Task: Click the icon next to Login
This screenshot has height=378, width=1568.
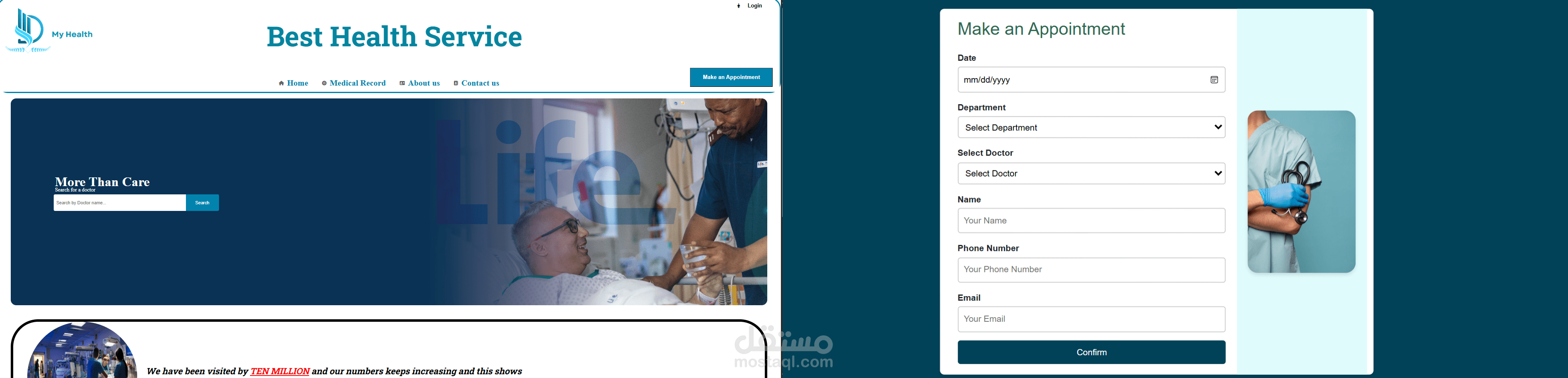Action: (x=738, y=6)
